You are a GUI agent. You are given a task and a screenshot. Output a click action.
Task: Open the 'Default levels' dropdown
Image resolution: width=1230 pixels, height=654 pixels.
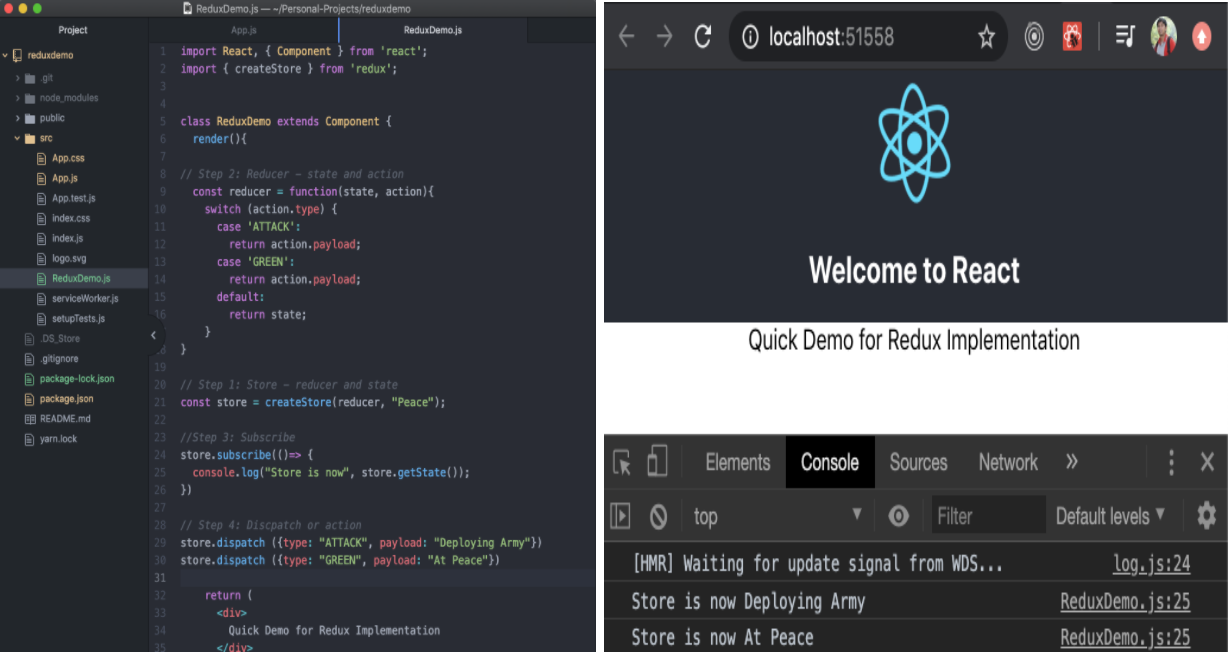1110,515
